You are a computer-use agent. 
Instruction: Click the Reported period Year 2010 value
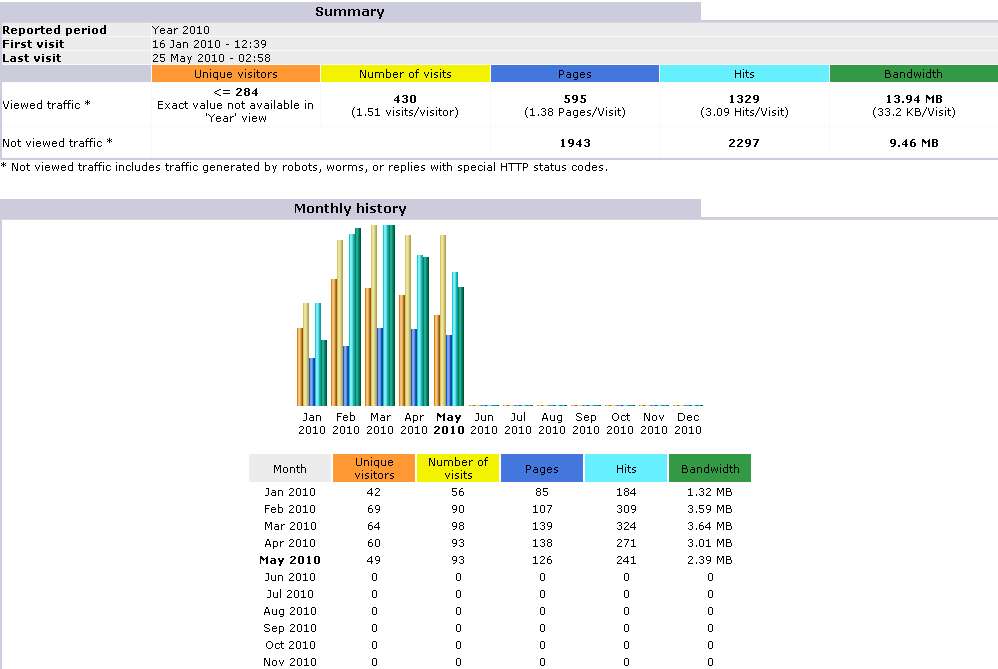[181, 30]
